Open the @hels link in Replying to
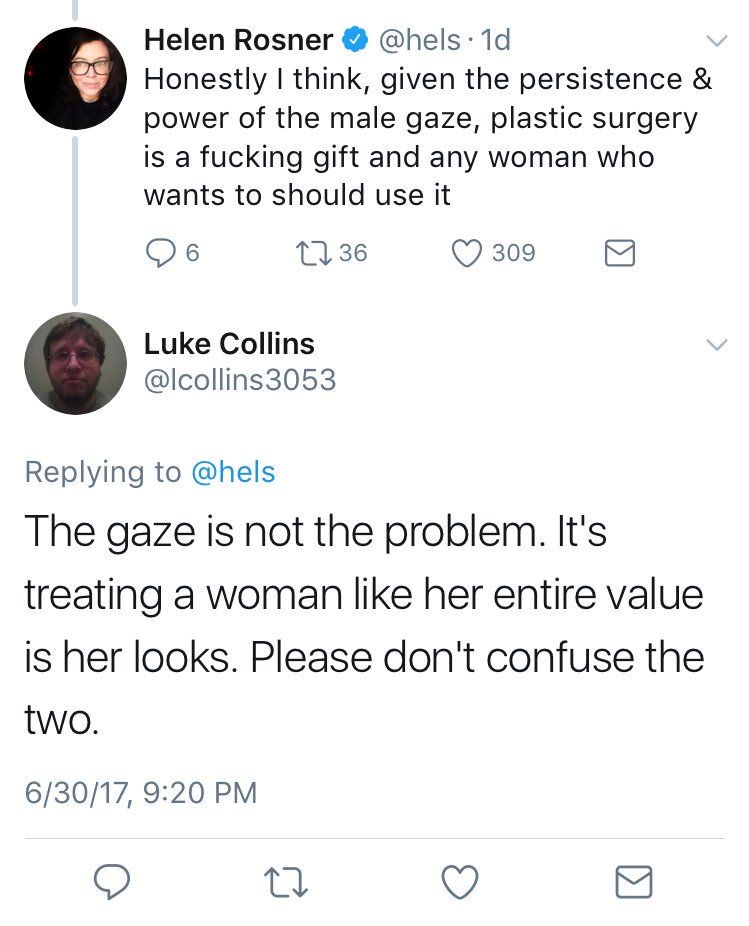Screen dimensions: 749x926 tap(233, 472)
